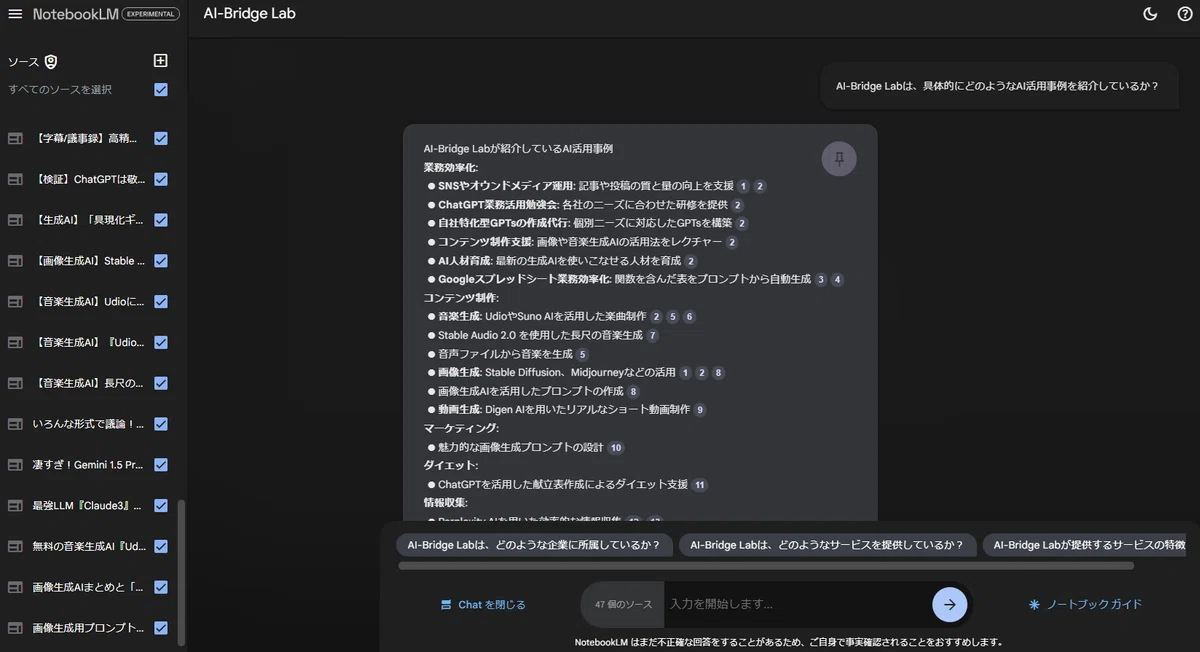The image size is (1200, 652).
Task: Uncheck the 無料の音楽生成AI『Ud source checkbox
Action: 161,546
